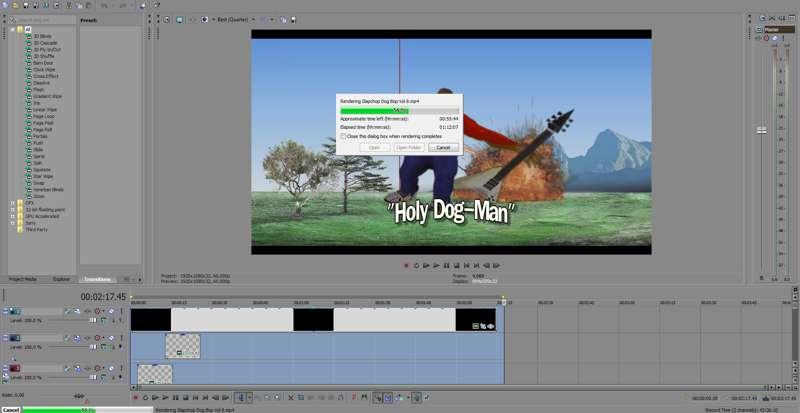
Task: Click the delete X icon in the timeline toolbar
Action: coord(291,397)
